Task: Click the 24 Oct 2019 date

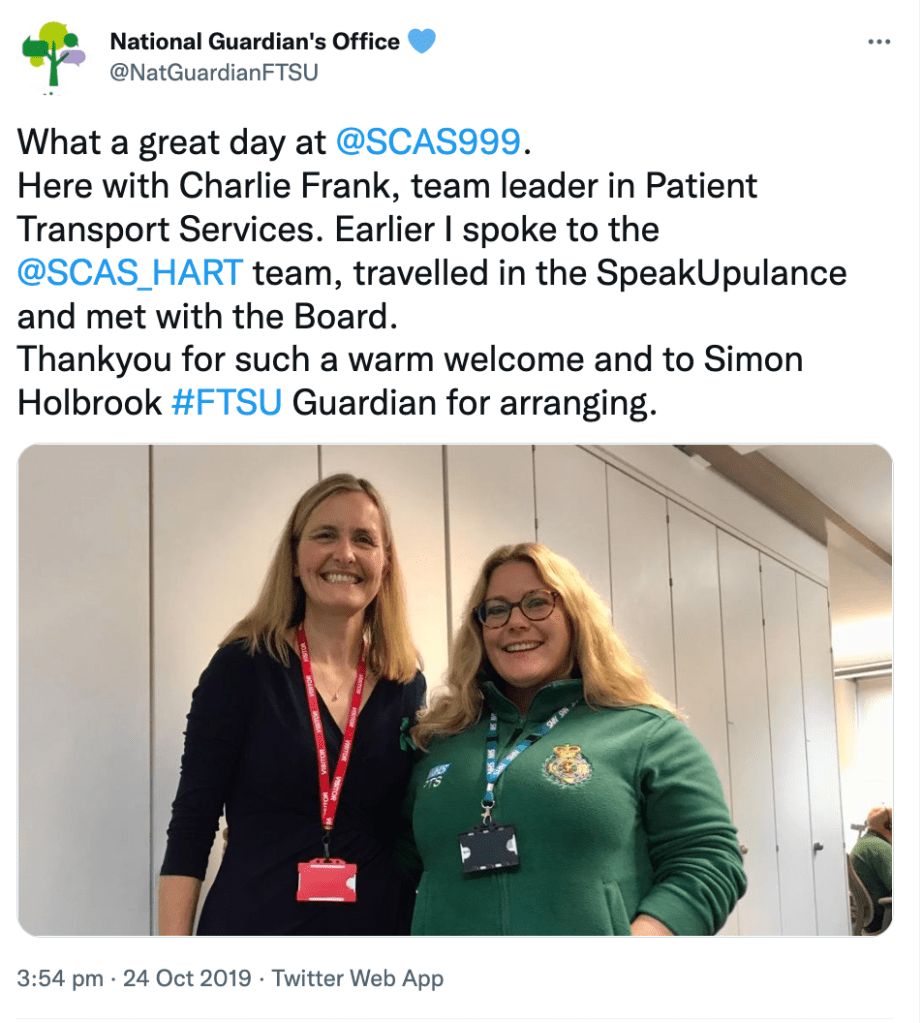Action: pos(187,978)
